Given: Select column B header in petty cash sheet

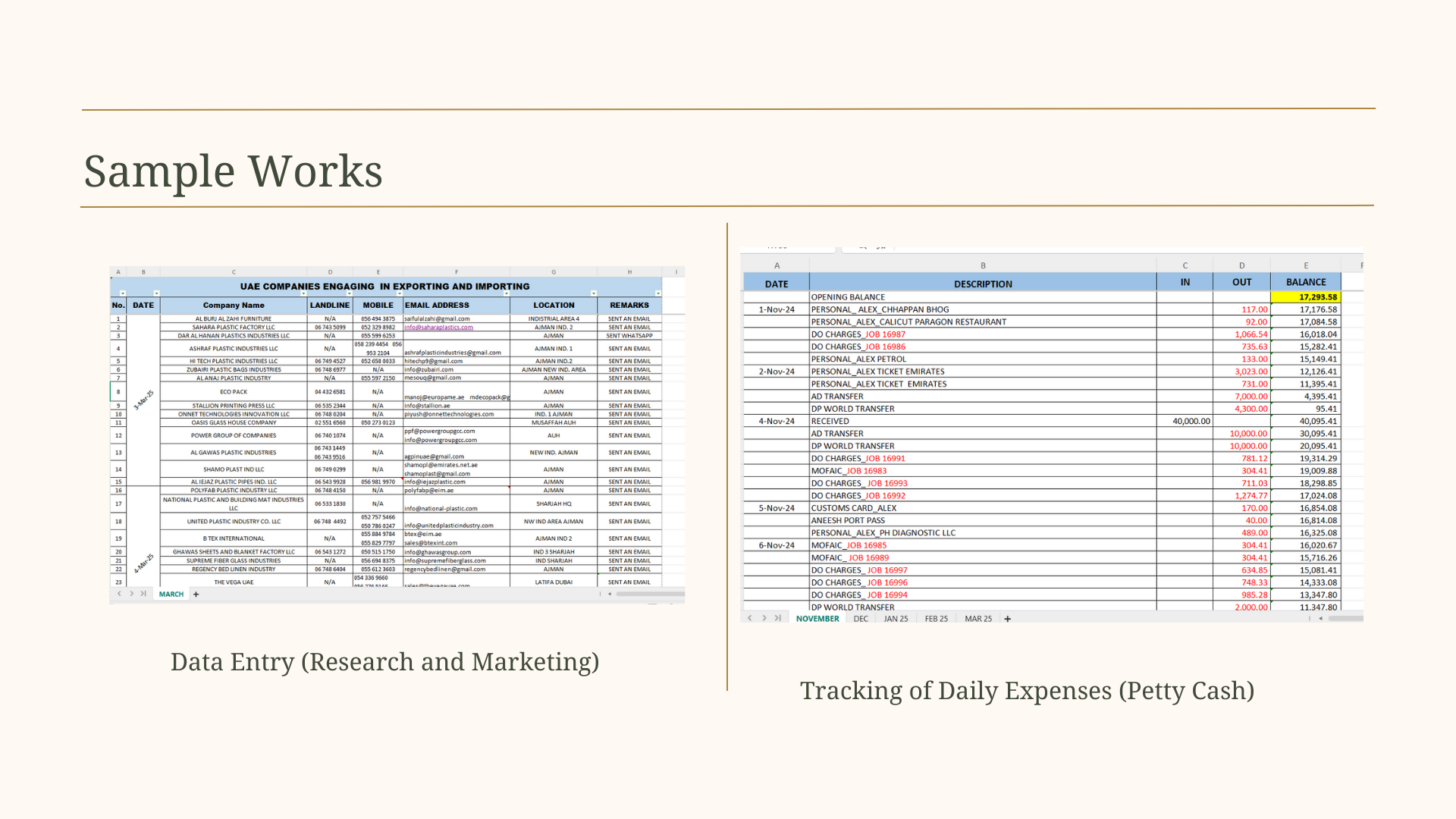Looking at the screenshot, I should click(983, 265).
